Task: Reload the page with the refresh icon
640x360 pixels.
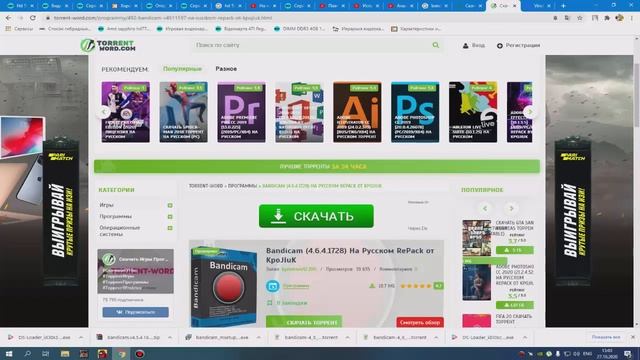Action: point(33,18)
